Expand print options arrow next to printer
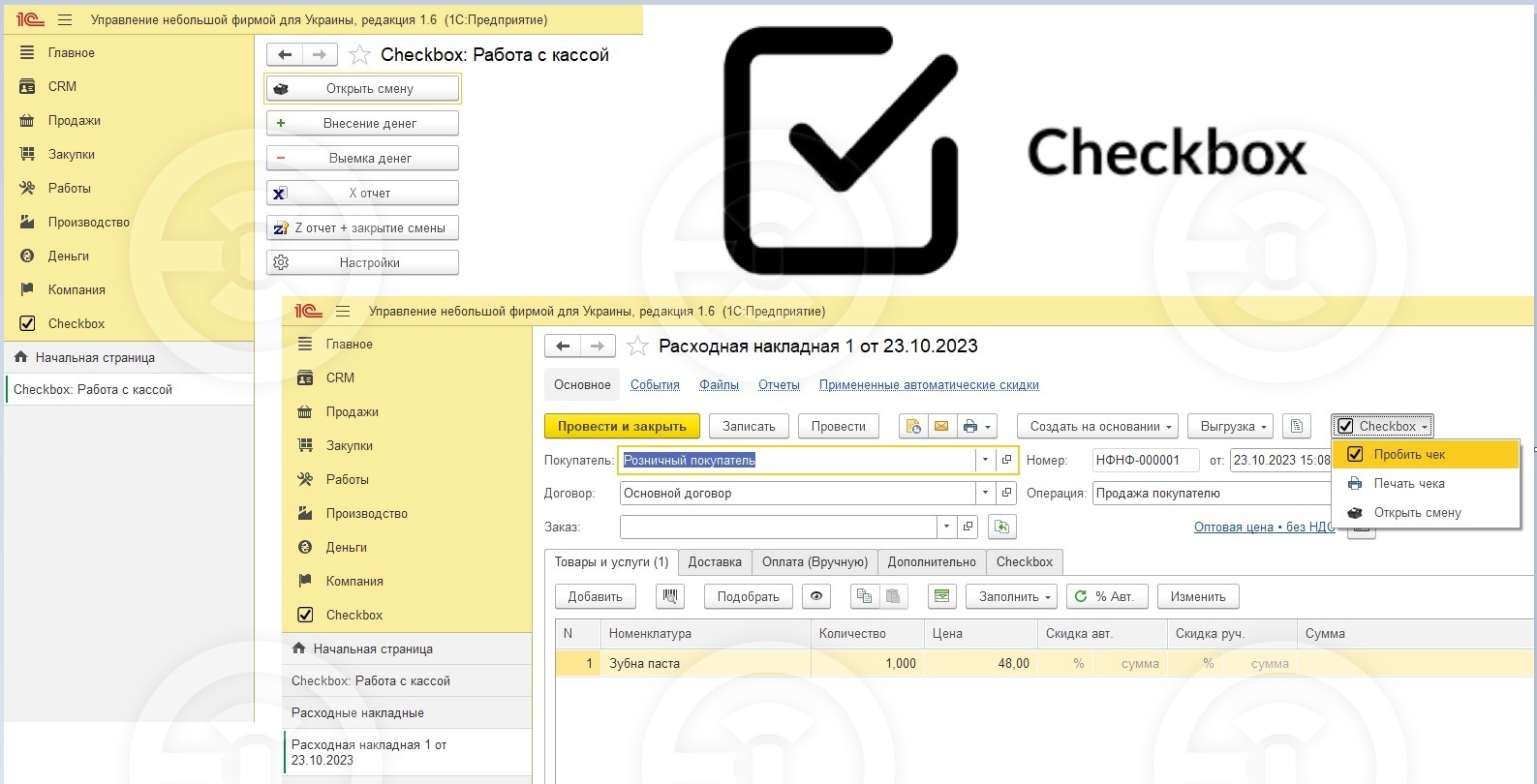 (987, 426)
